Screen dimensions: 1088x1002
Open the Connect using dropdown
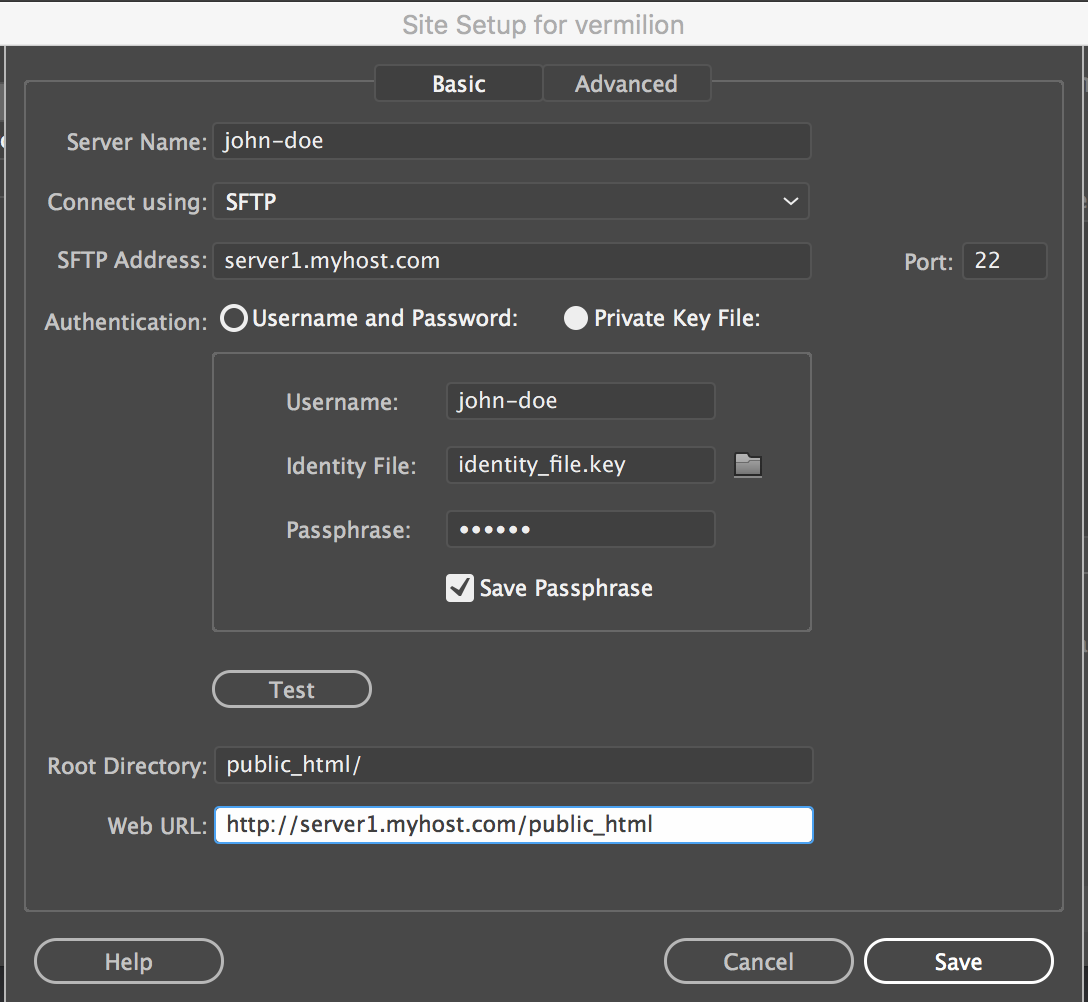[789, 201]
